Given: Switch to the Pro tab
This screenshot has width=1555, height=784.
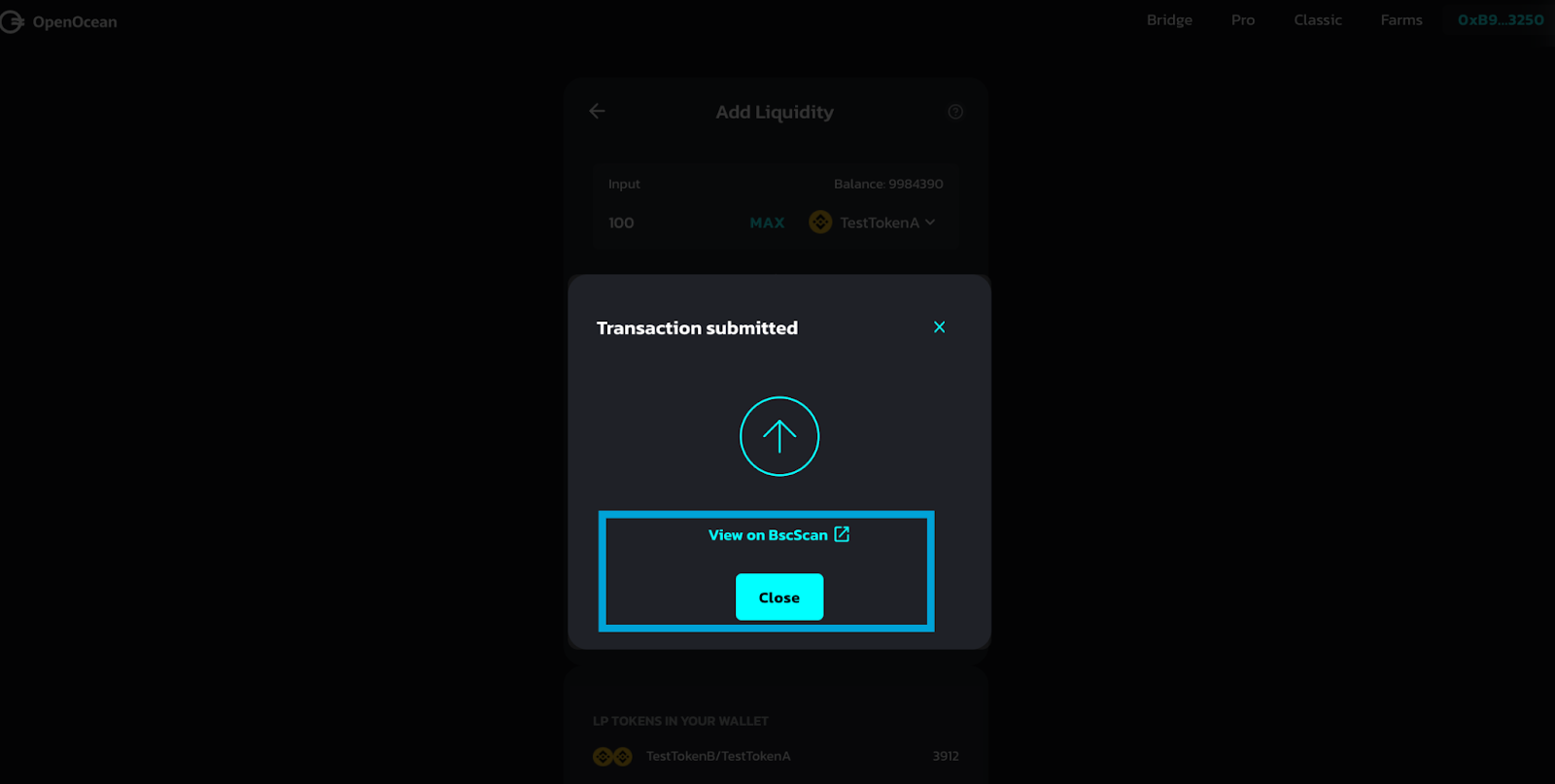Looking at the screenshot, I should [1243, 20].
